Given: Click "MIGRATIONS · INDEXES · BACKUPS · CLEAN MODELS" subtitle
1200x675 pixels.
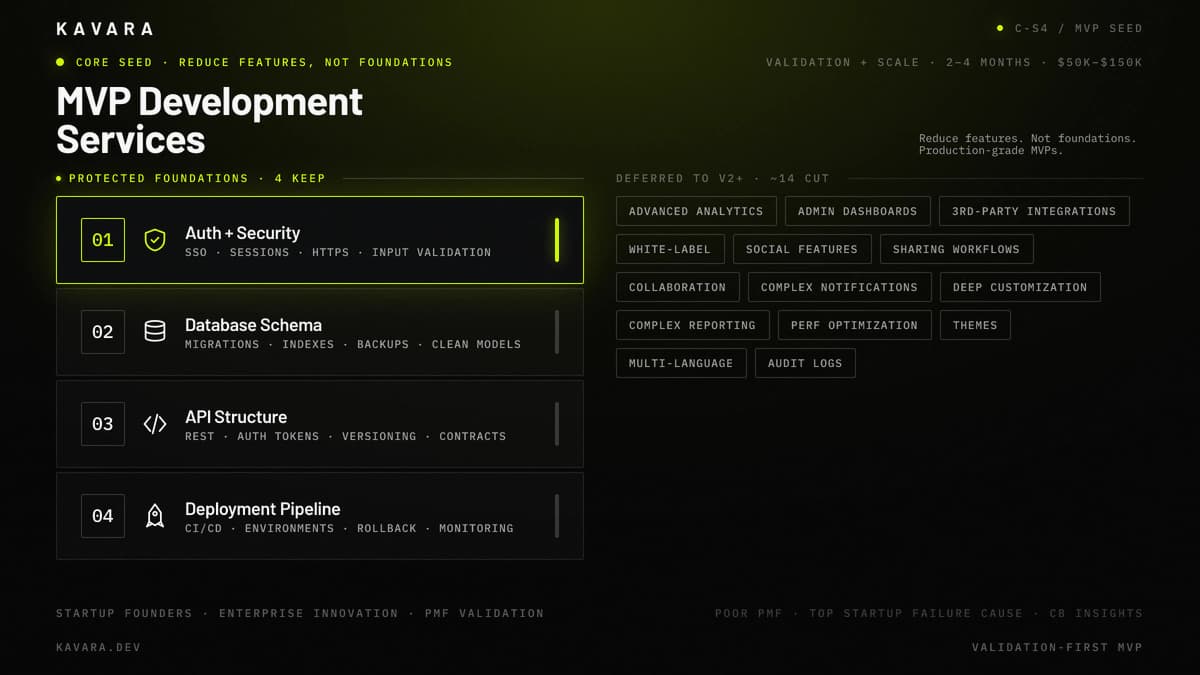Looking at the screenshot, I should 353,344.
